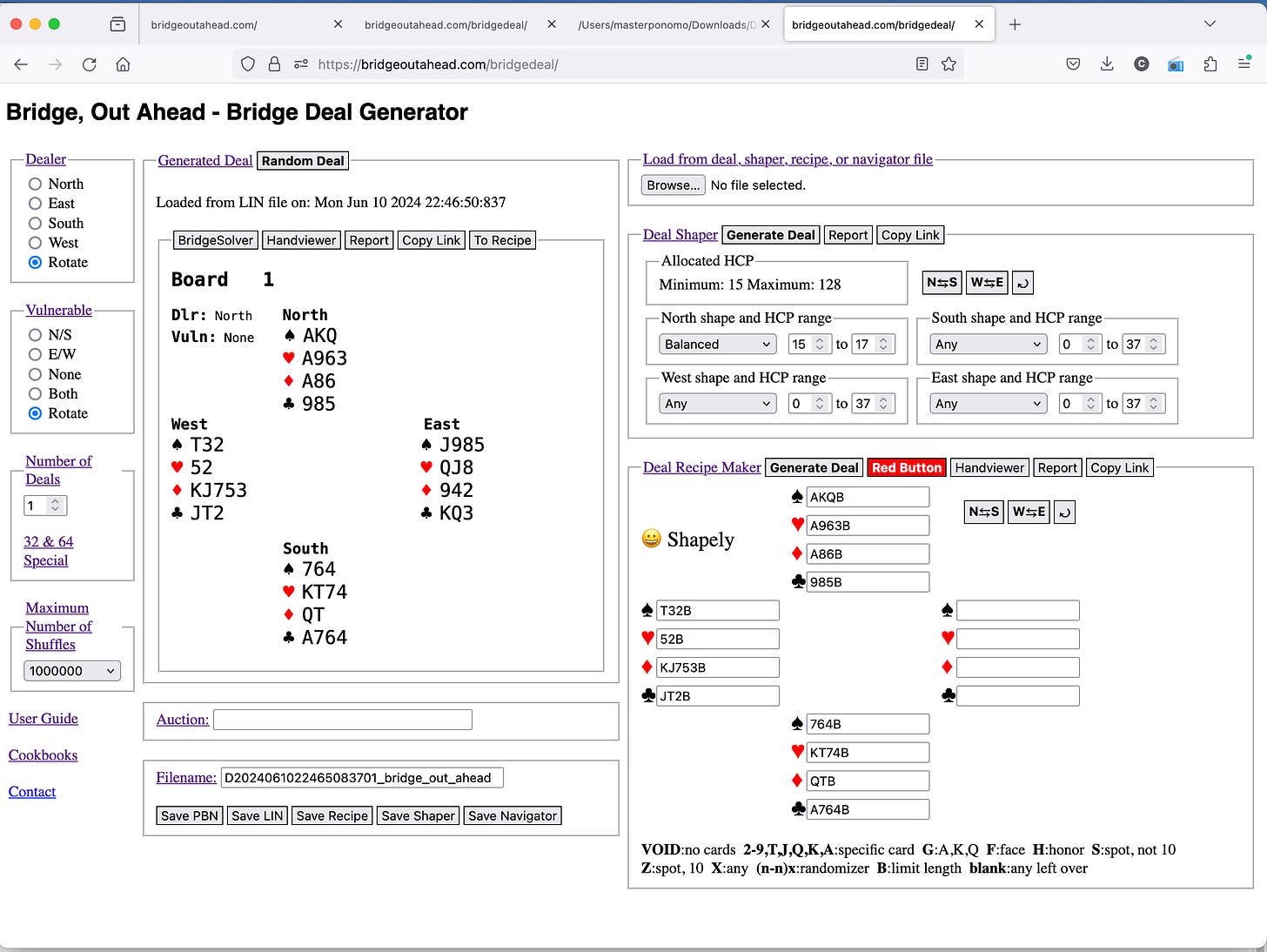Select Rotate under Vulnerable
This screenshot has width=1267, height=952.
pos(35,413)
